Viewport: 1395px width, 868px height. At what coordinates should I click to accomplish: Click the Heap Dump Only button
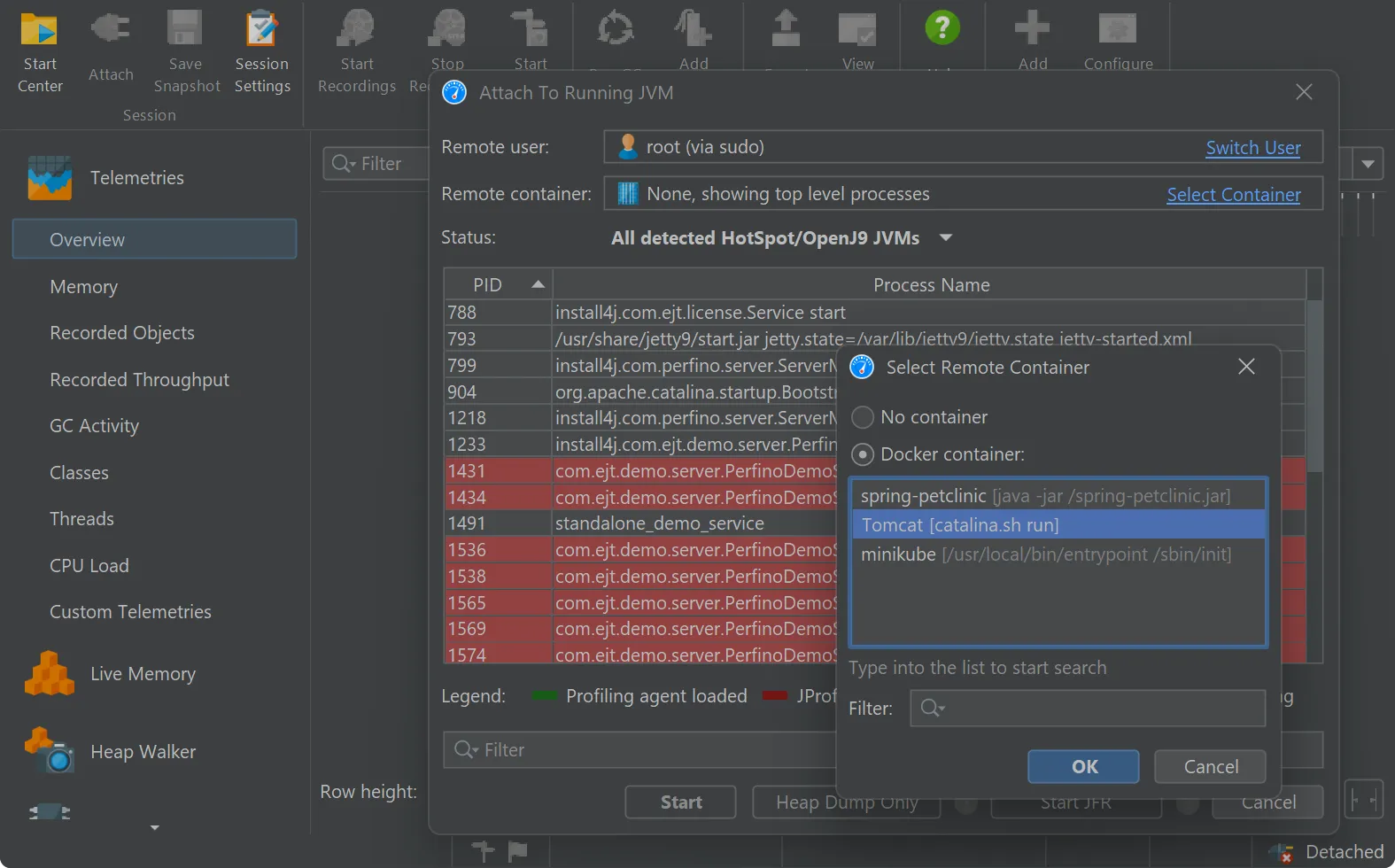[x=847, y=802]
